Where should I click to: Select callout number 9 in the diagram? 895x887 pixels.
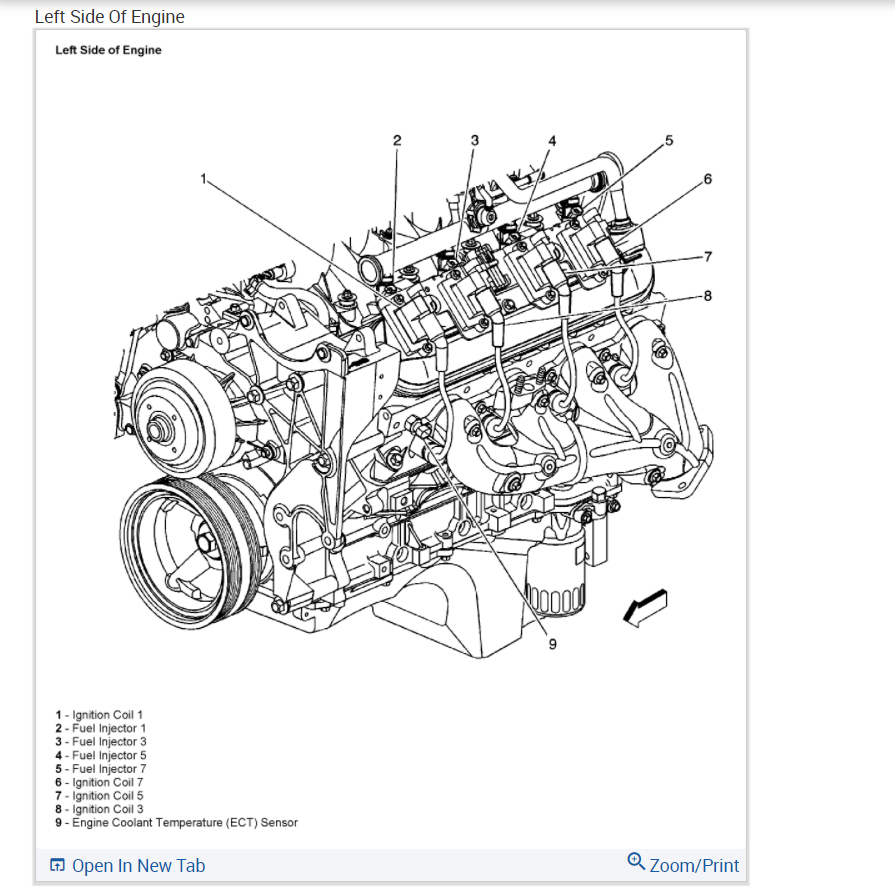click(552, 644)
